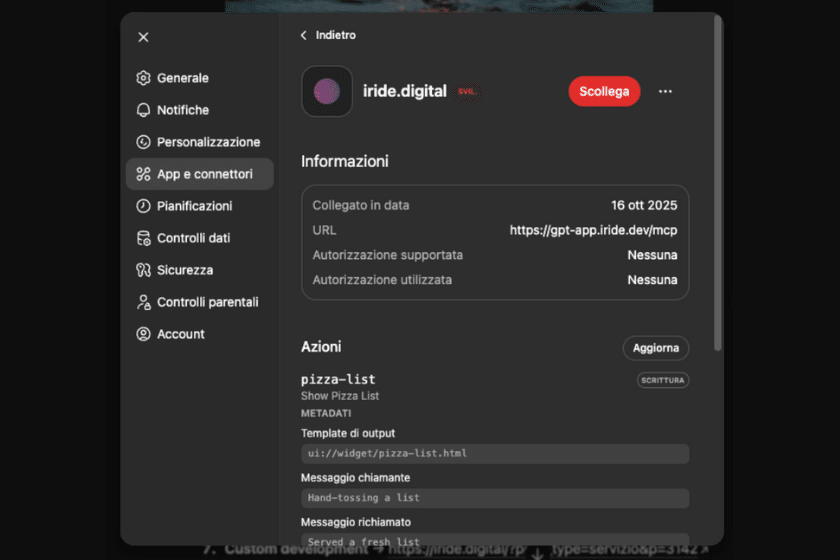Click the Messaggio chiamante text field
Viewport: 840px width, 560px height.
pyautogui.click(x=494, y=498)
